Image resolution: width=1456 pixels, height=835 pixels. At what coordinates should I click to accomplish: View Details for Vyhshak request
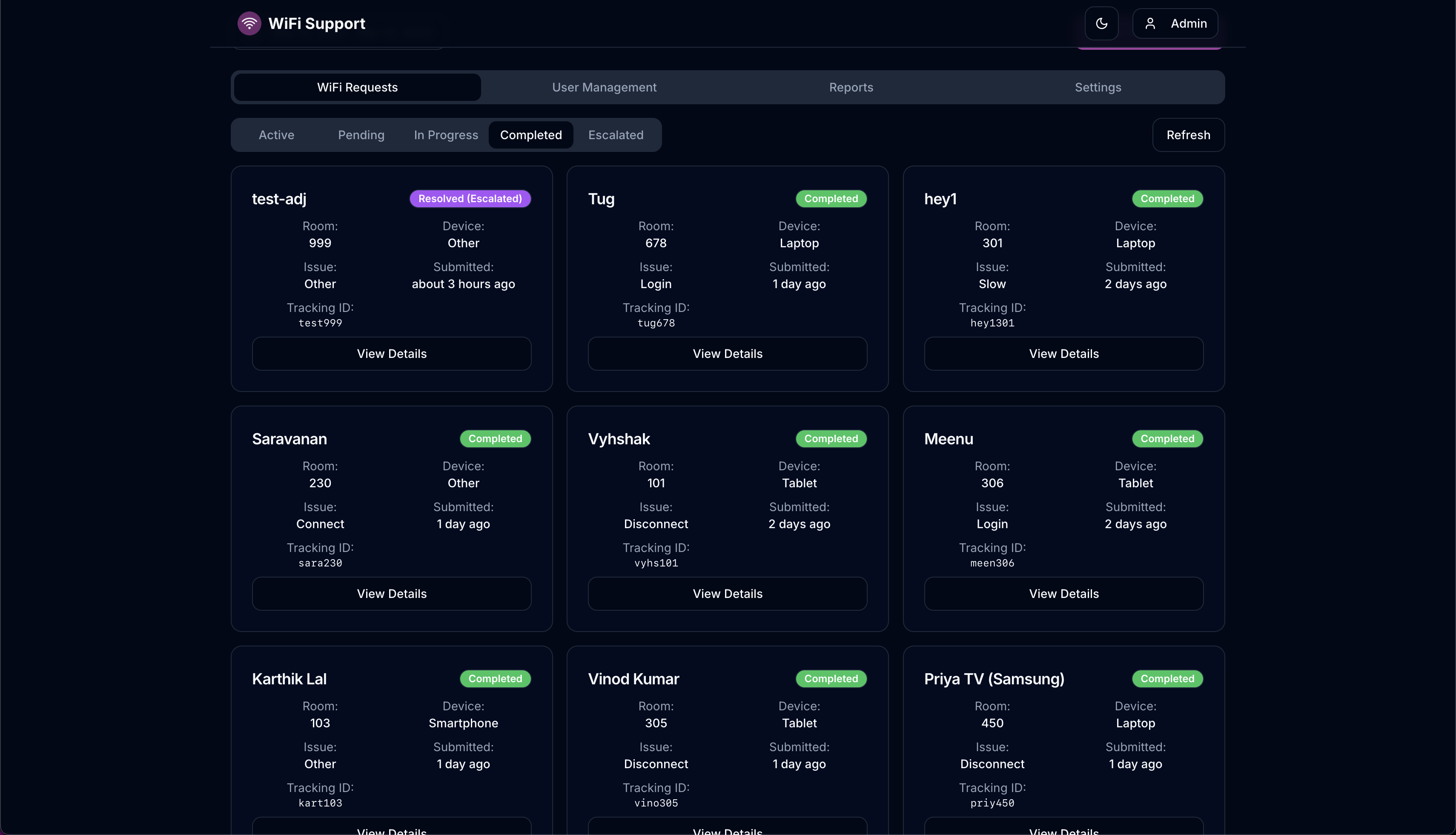pyautogui.click(x=727, y=594)
